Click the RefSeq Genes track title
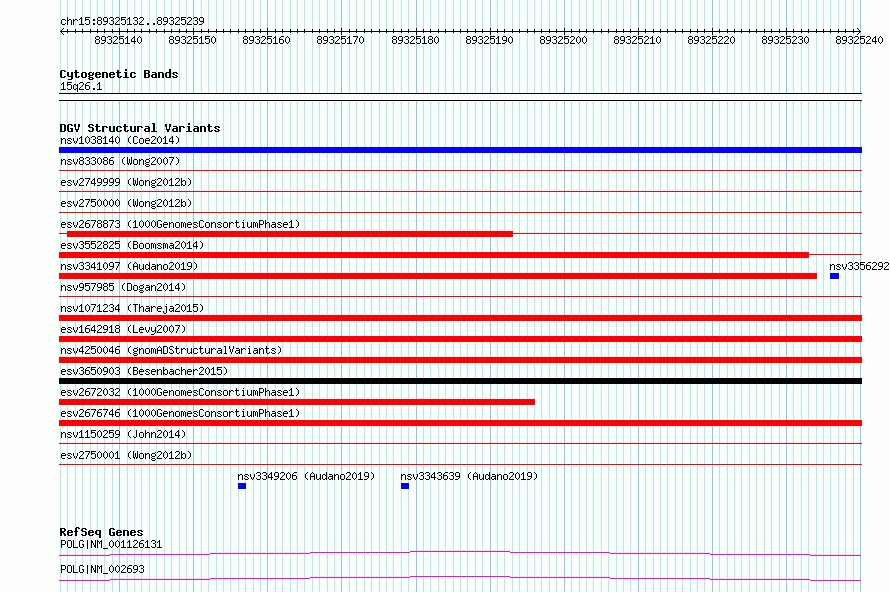 coord(101,532)
